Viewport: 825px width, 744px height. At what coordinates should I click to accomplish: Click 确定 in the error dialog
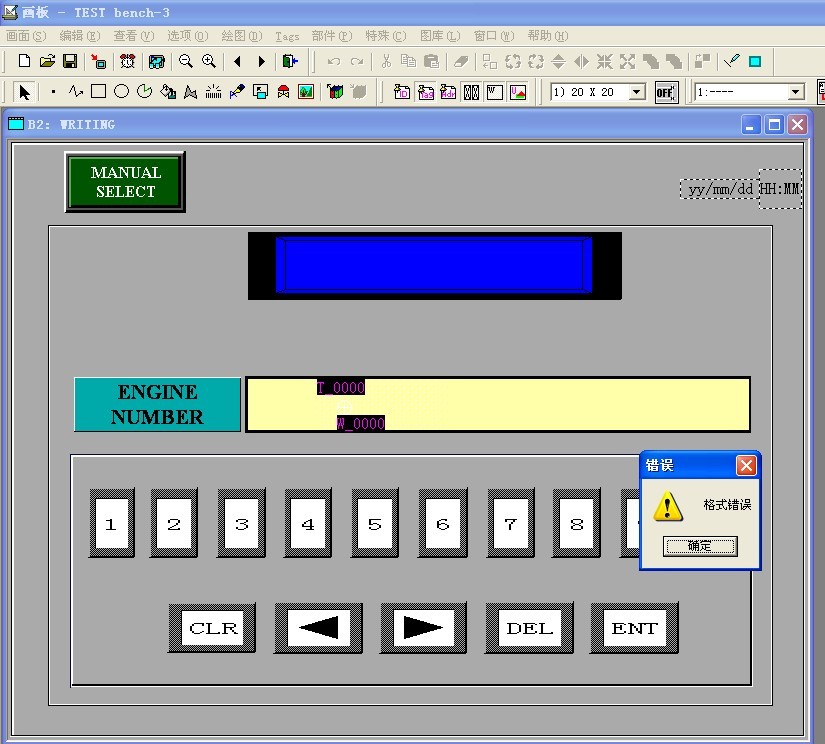point(700,546)
